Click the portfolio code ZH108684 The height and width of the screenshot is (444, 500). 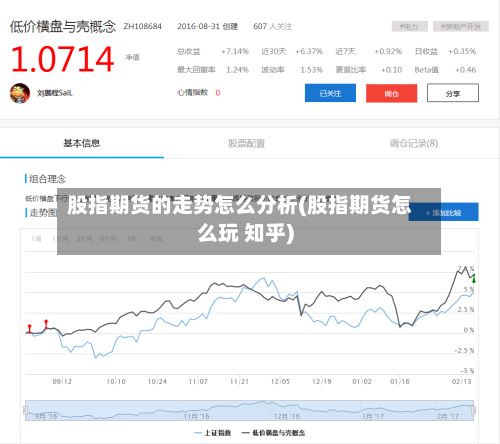tap(142, 26)
